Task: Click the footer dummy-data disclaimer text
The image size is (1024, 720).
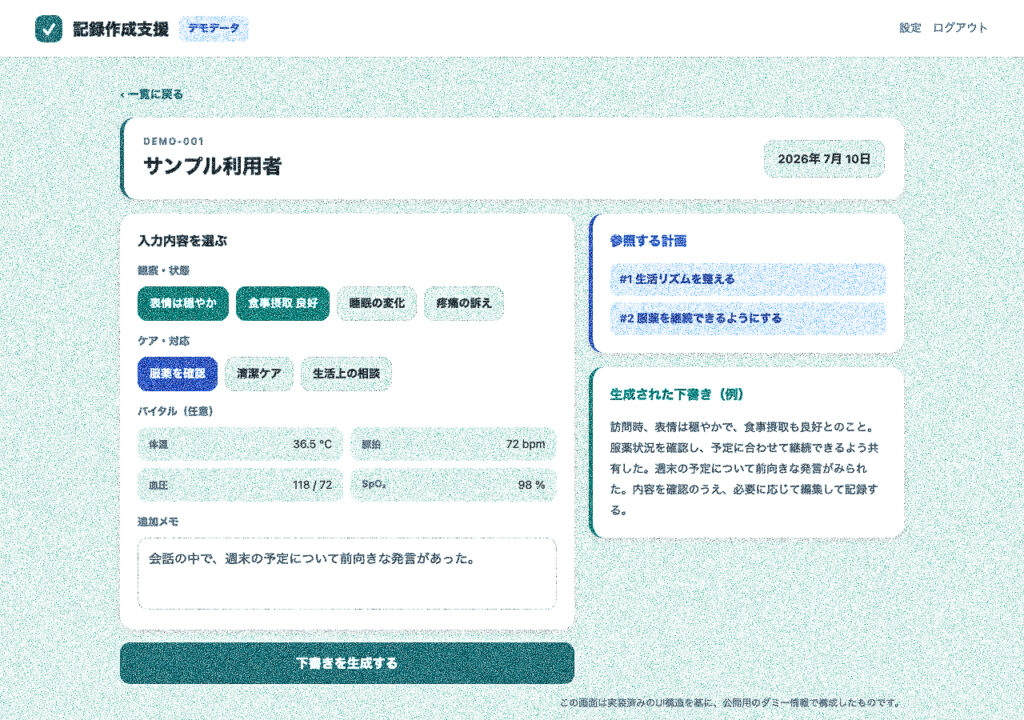Action: (731, 703)
